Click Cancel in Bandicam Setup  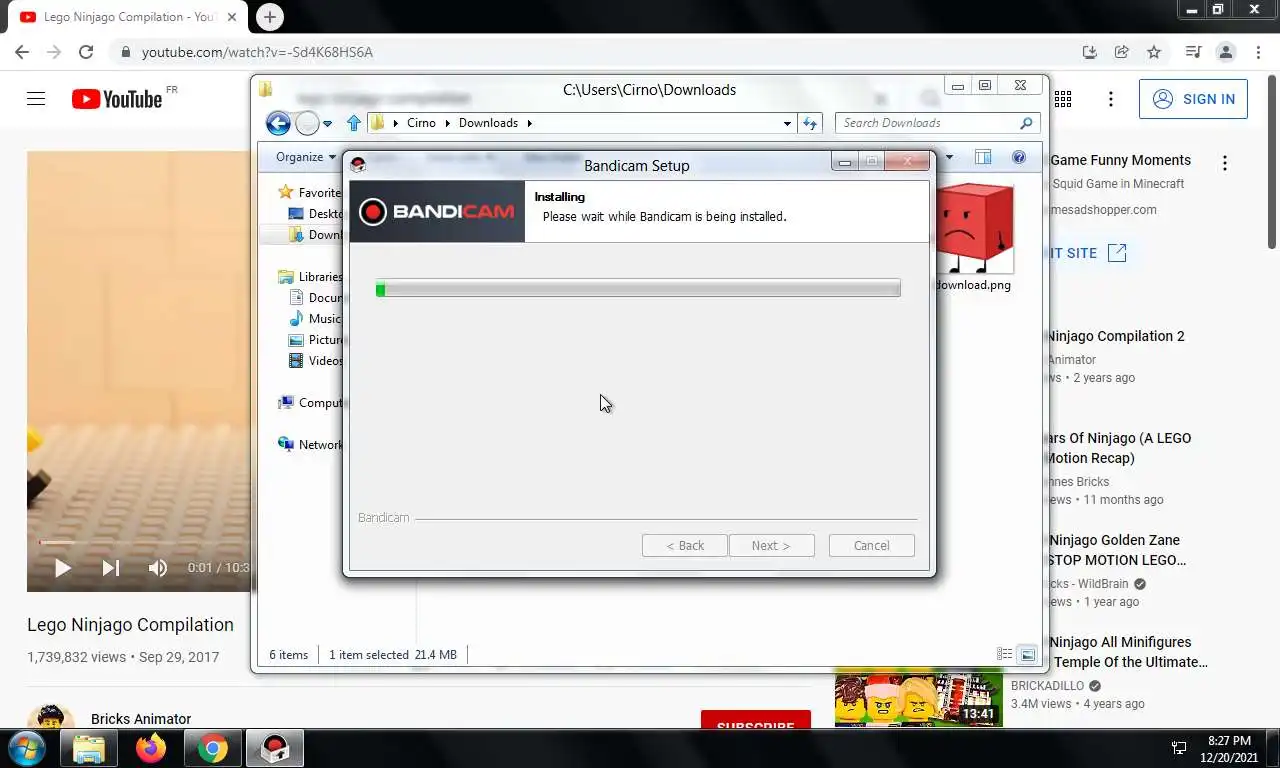(871, 545)
